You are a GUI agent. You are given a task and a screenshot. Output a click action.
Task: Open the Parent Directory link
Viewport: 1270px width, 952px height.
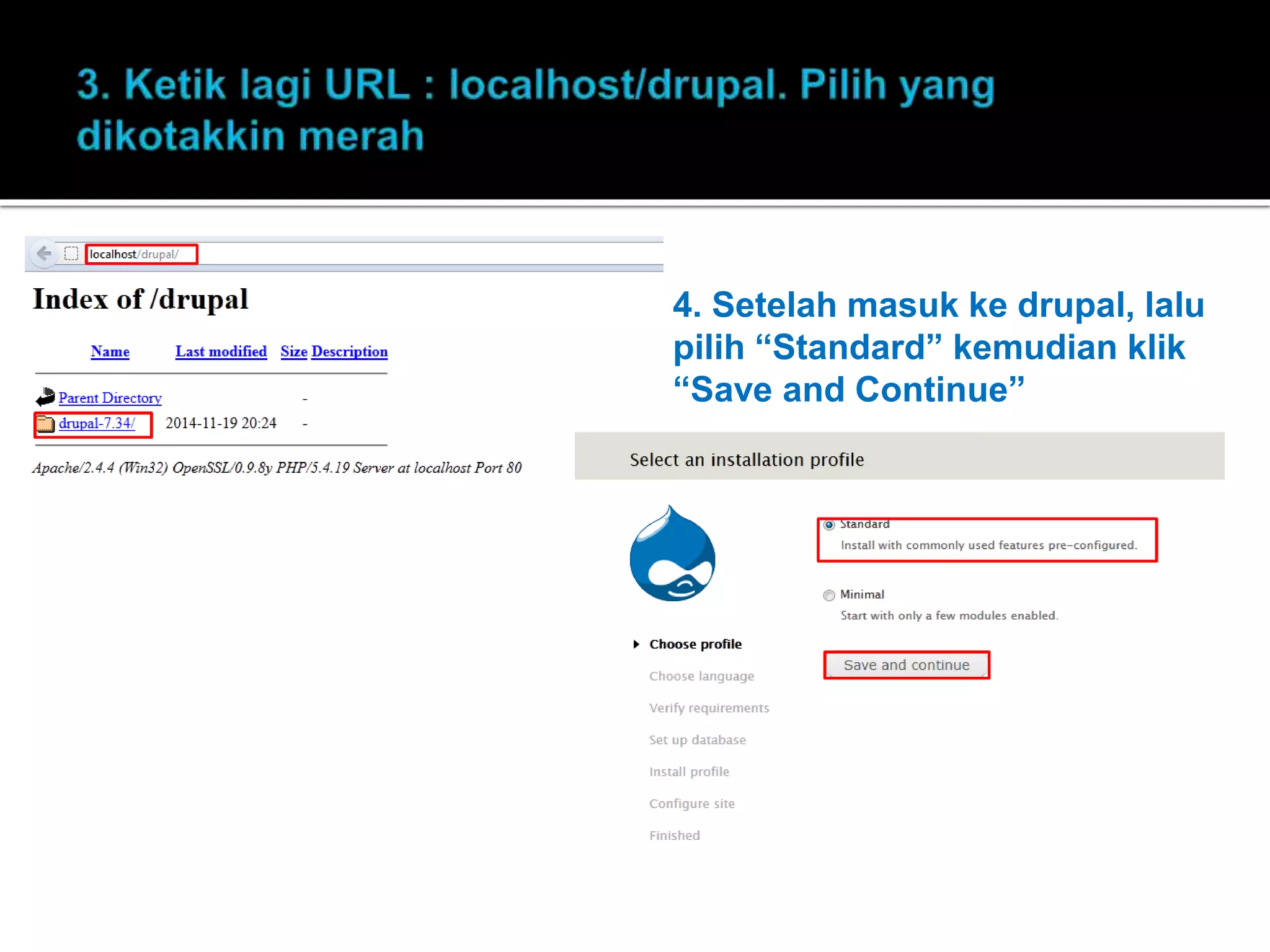[110, 398]
